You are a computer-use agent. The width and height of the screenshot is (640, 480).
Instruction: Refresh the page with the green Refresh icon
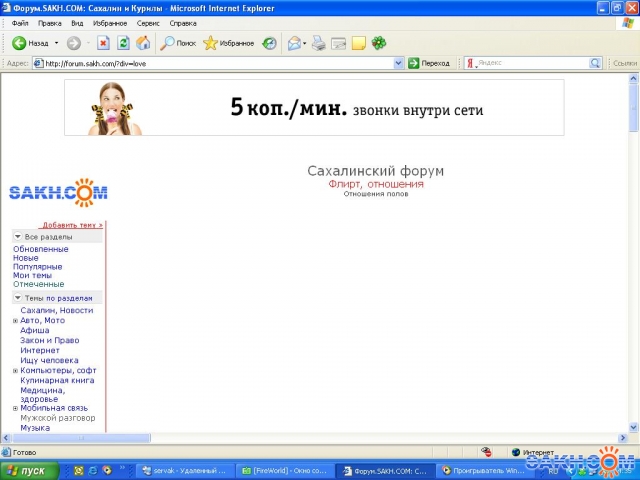point(123,43)
